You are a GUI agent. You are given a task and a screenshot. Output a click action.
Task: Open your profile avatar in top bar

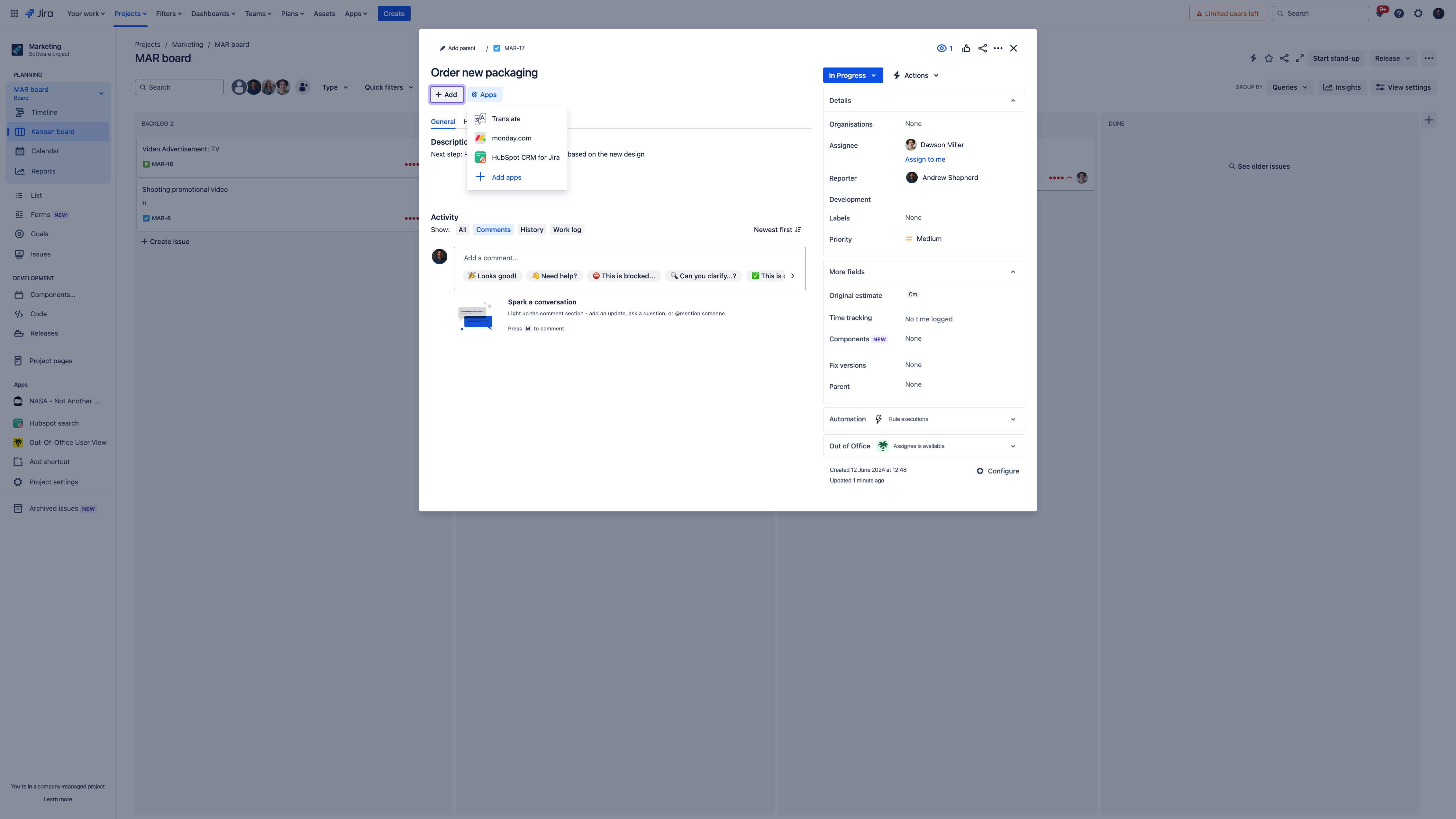click(x=1439, y=14)
